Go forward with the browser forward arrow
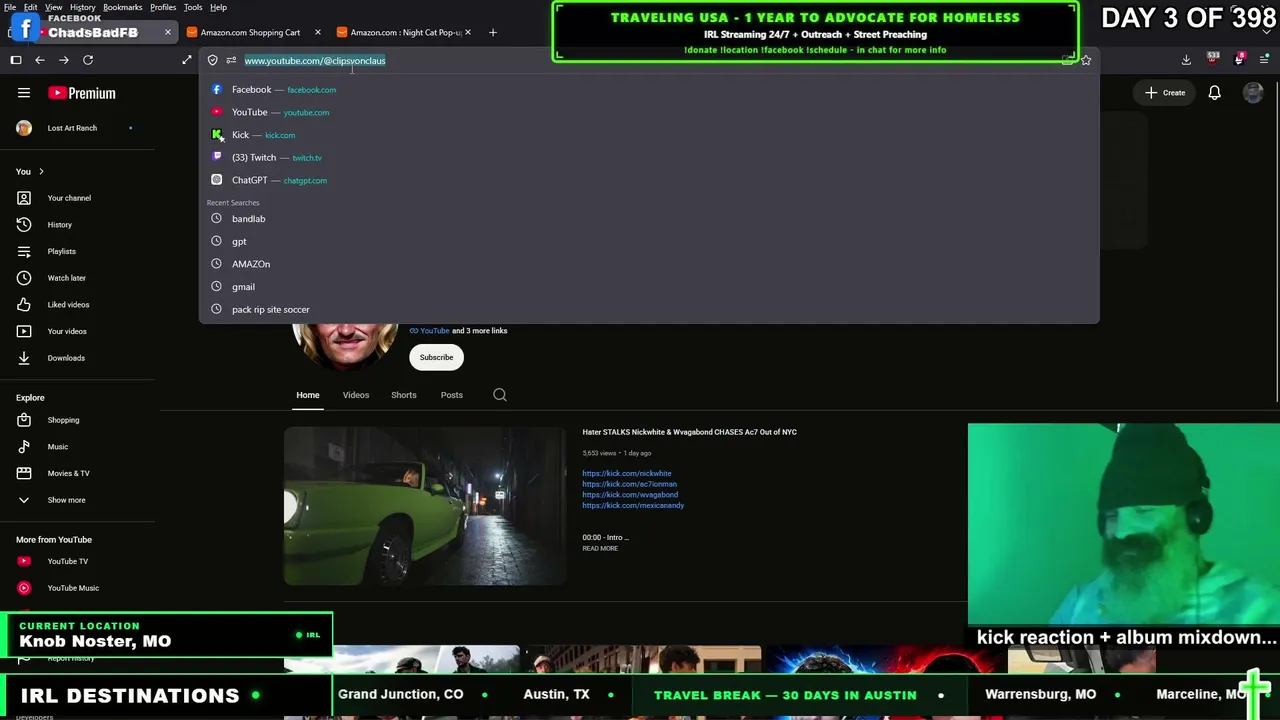Image resolution: width=1280 pixels, height=720 pixels. coord(63,60)
